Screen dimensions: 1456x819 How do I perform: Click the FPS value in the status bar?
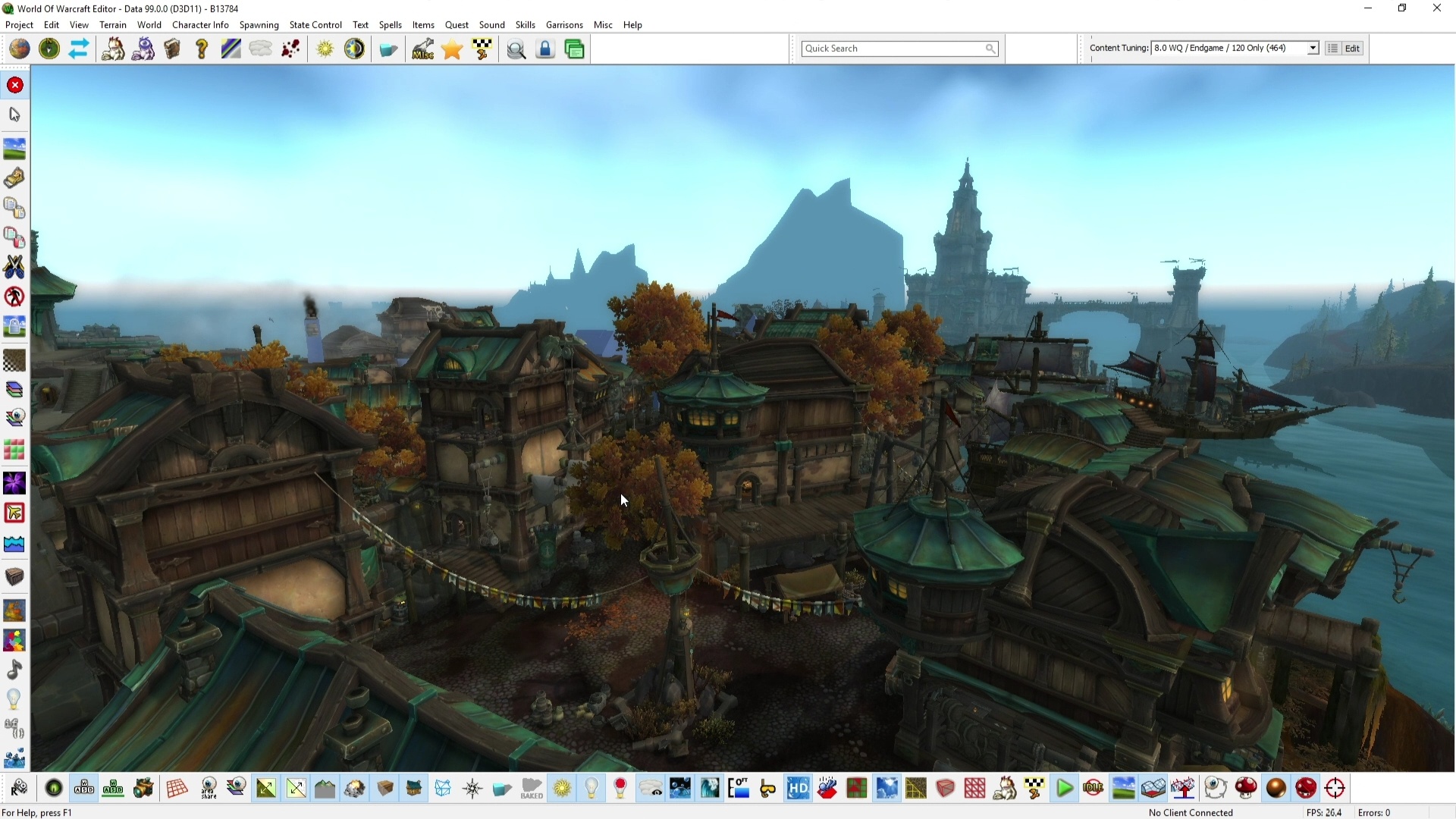tap(1324, 813)
